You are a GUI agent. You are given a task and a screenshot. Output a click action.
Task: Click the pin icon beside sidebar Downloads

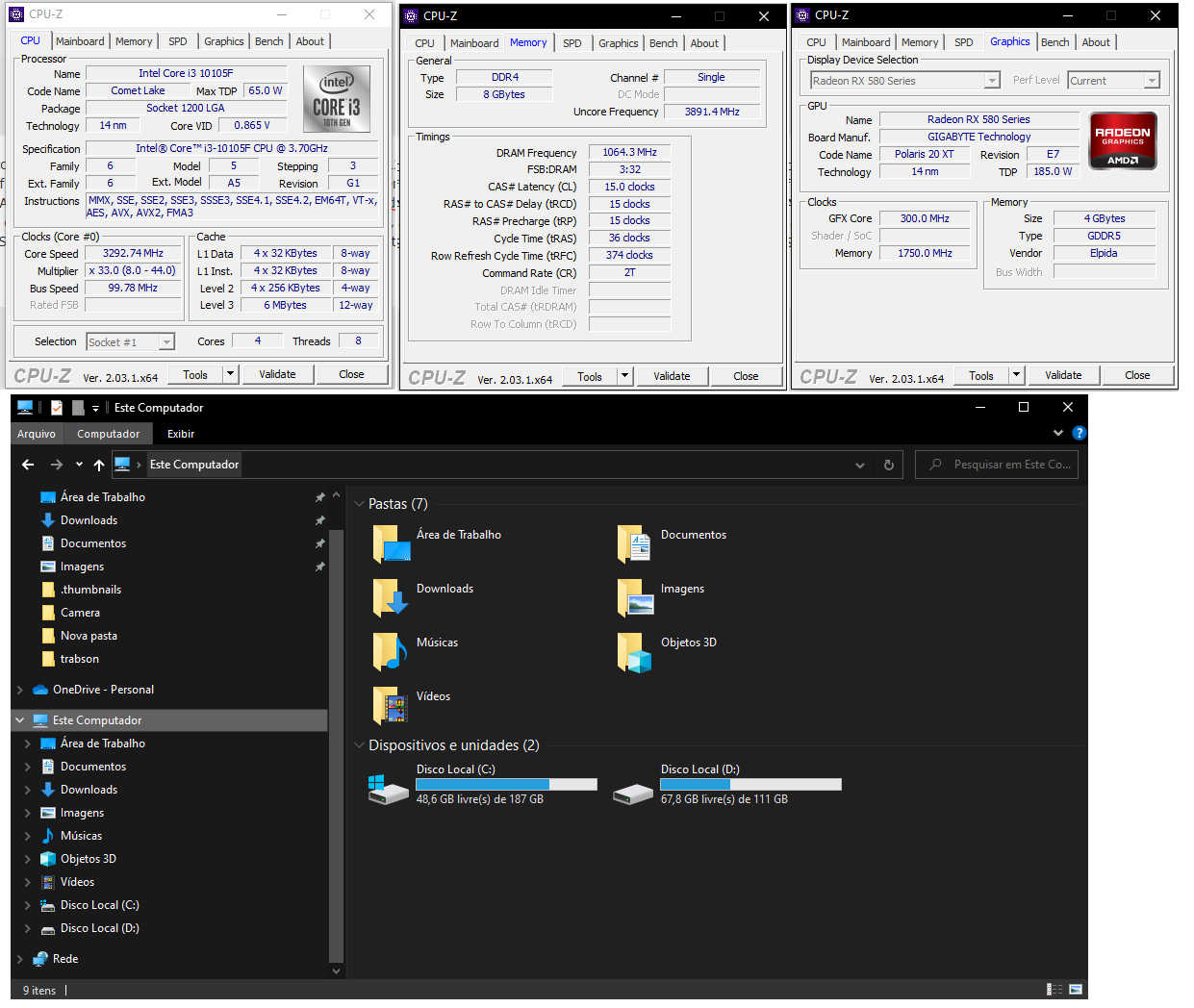[319, 520]
